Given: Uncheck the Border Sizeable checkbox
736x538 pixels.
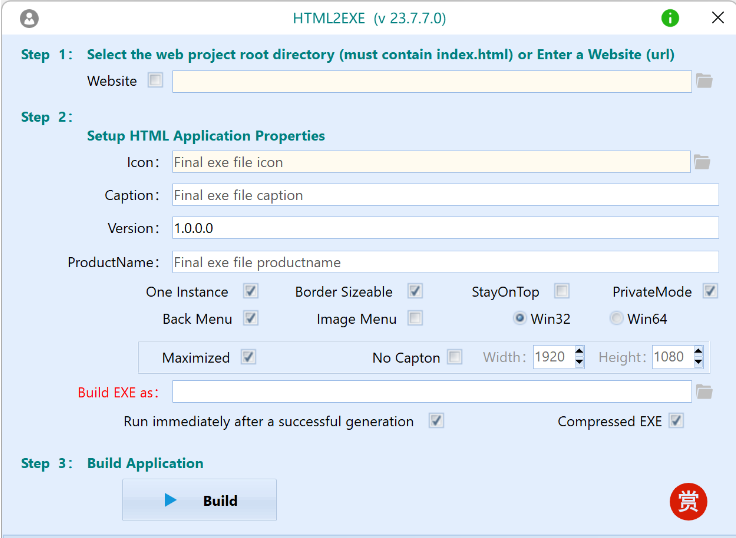Looking at the screenshot, I should click(415, 291).
